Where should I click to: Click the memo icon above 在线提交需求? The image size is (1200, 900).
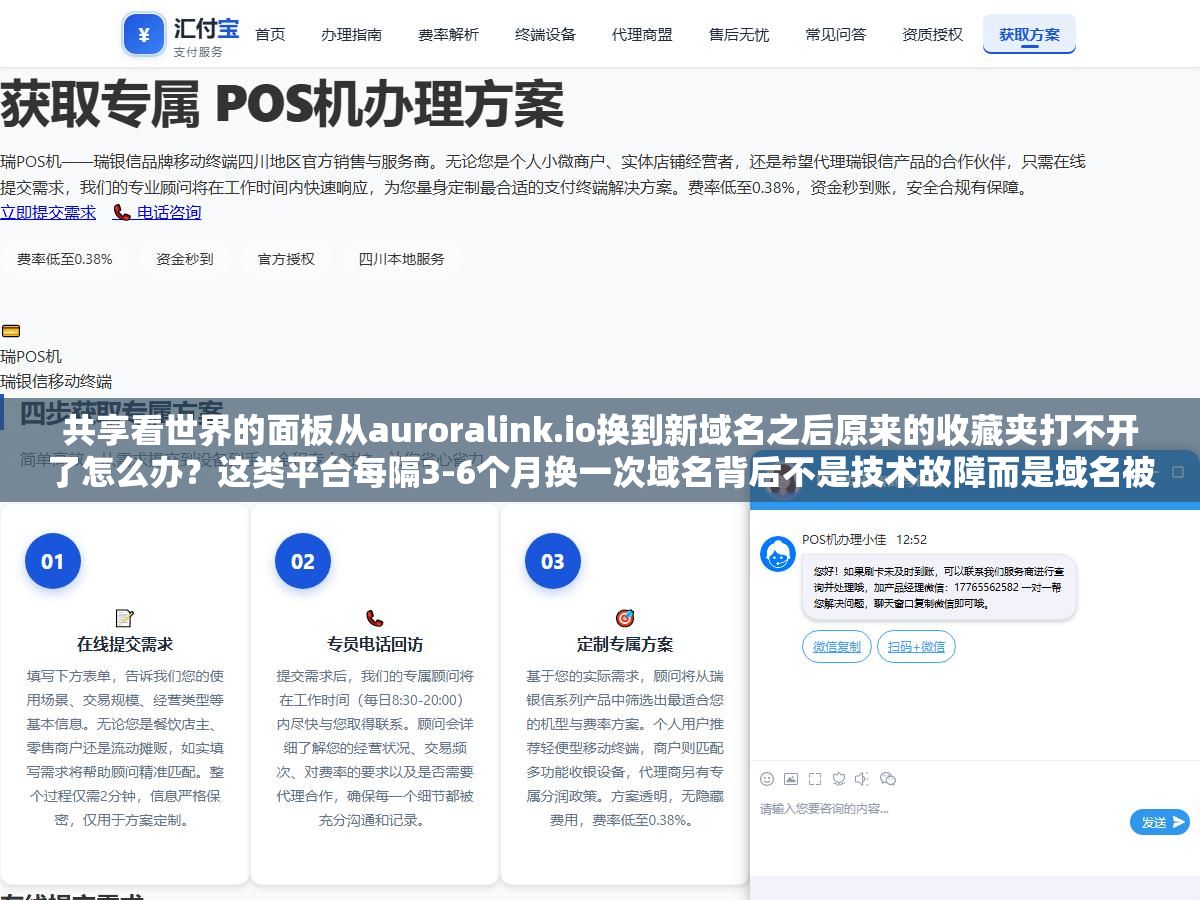[125, 618]
